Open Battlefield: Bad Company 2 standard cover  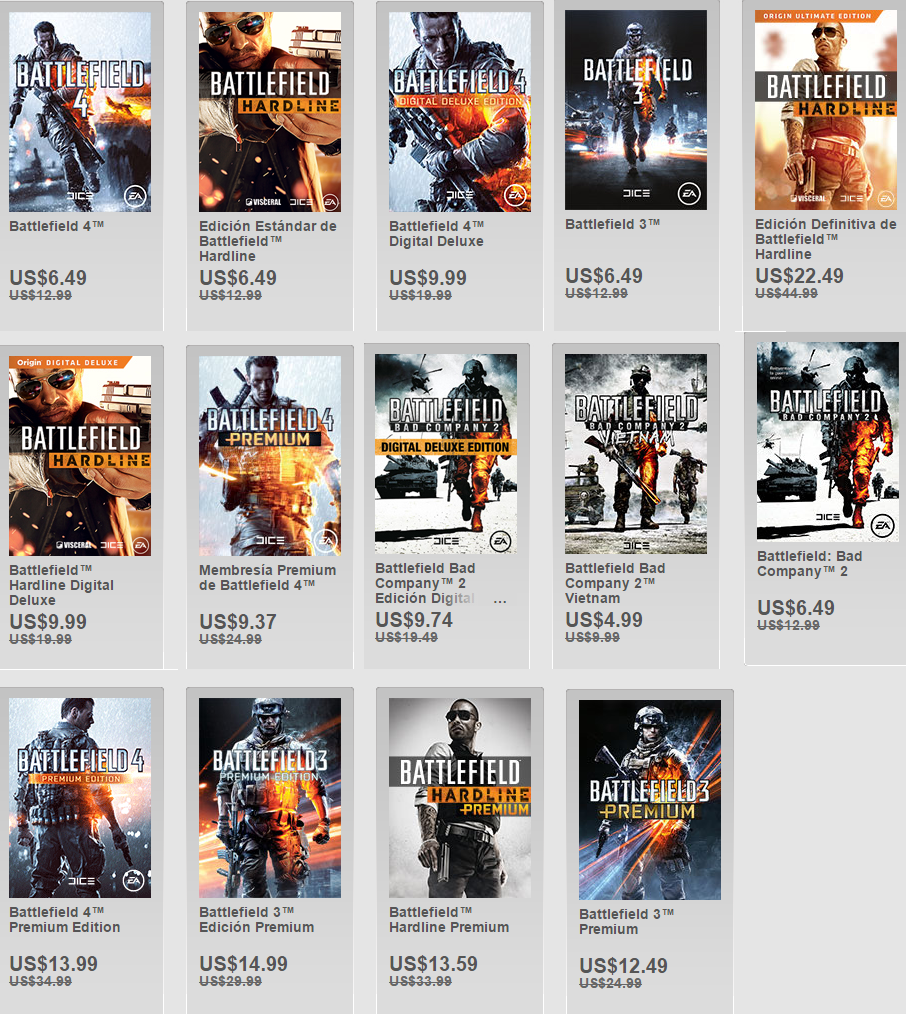tap(828, 442)
